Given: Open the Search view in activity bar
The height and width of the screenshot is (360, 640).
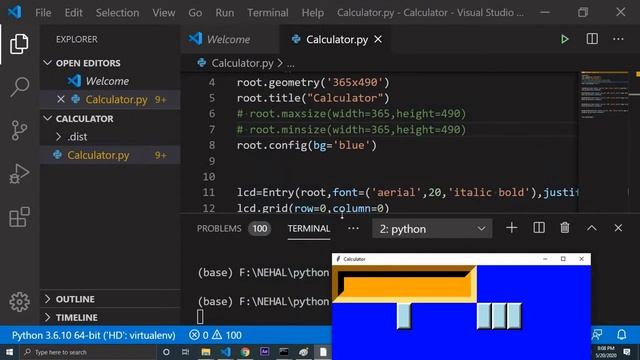Looking at the screenshot, I should (x=19, y=87).
